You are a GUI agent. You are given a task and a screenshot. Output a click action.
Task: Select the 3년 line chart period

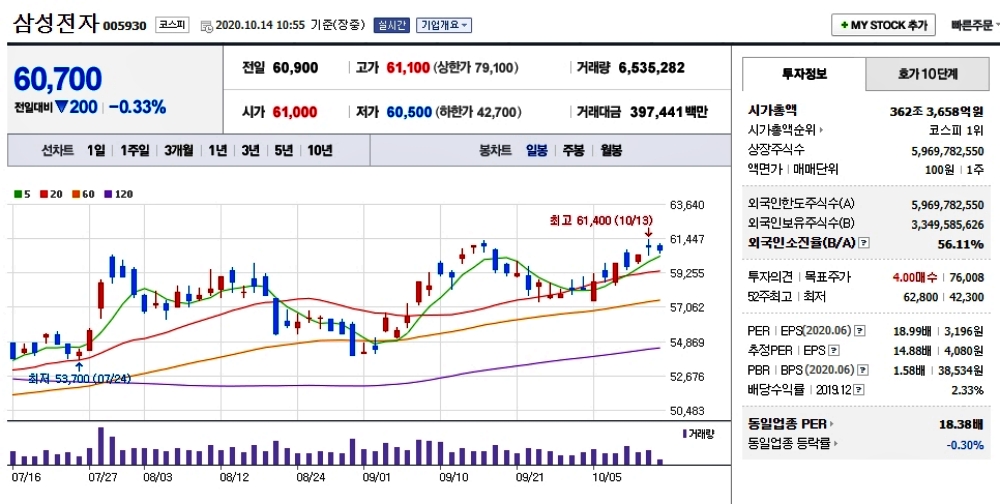coord(251,151)
